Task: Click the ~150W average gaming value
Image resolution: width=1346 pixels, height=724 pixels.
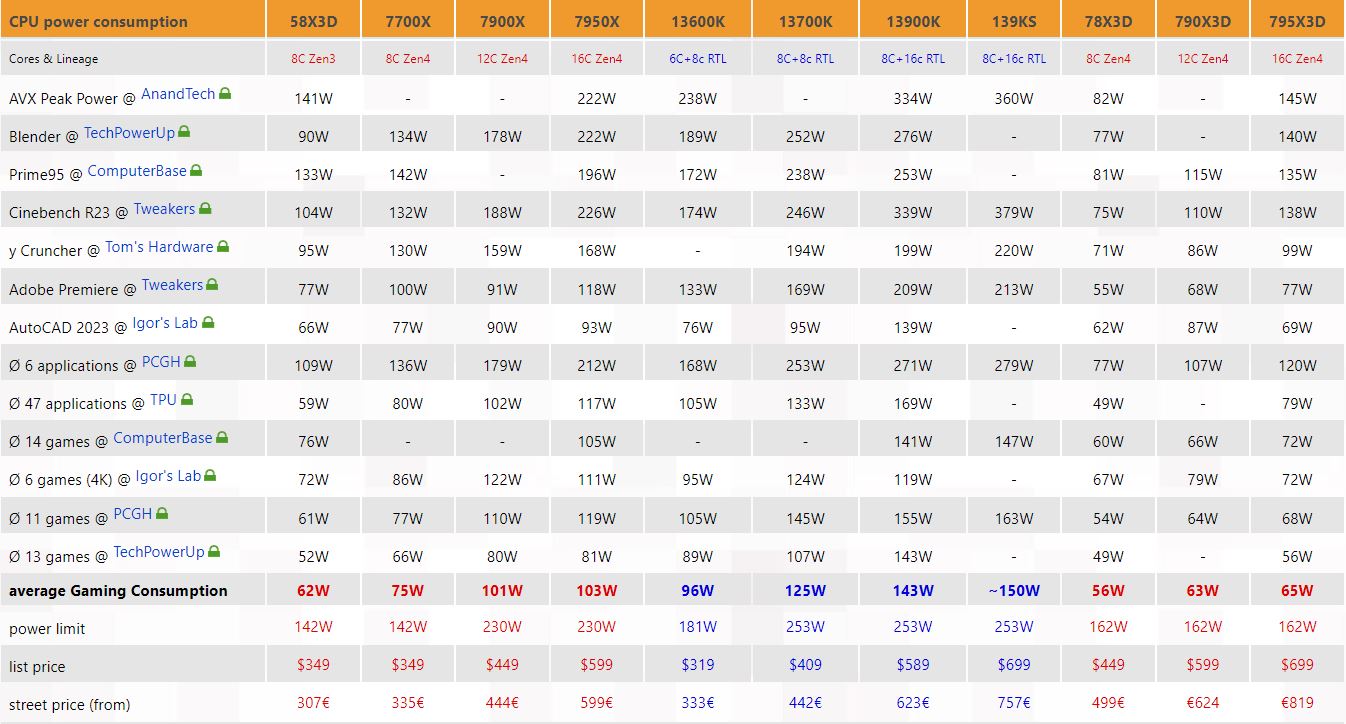Action: (x=1014, y=590)
